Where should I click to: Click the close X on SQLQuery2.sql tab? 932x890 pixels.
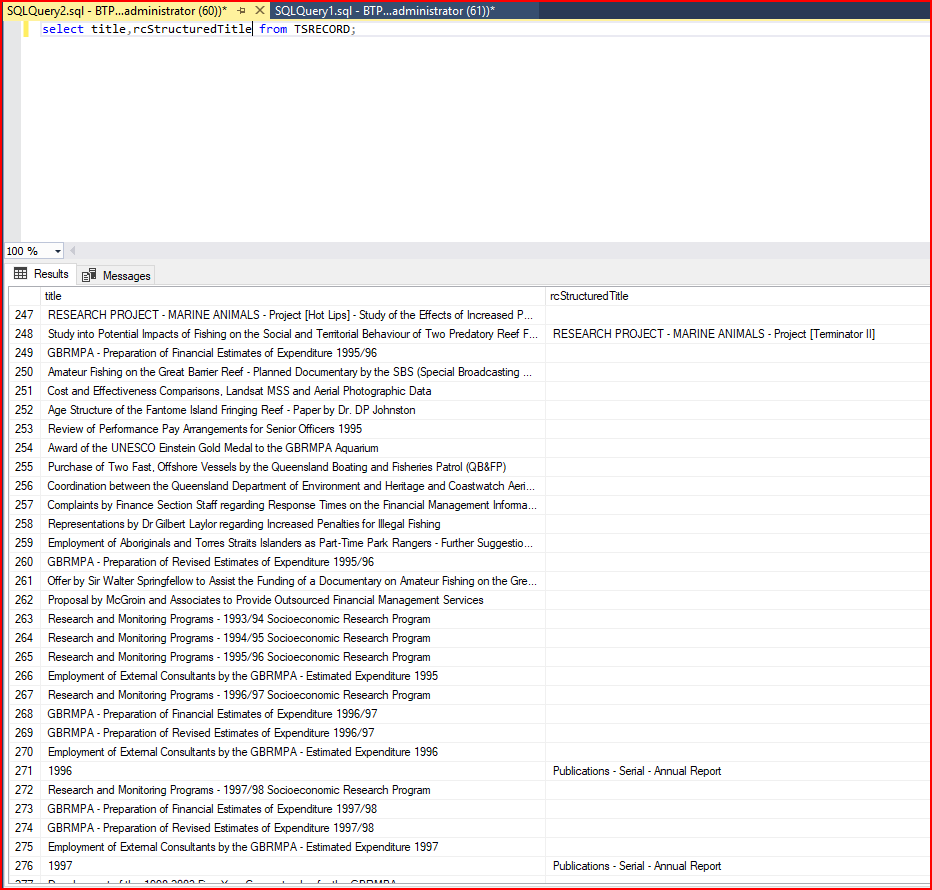260,10
